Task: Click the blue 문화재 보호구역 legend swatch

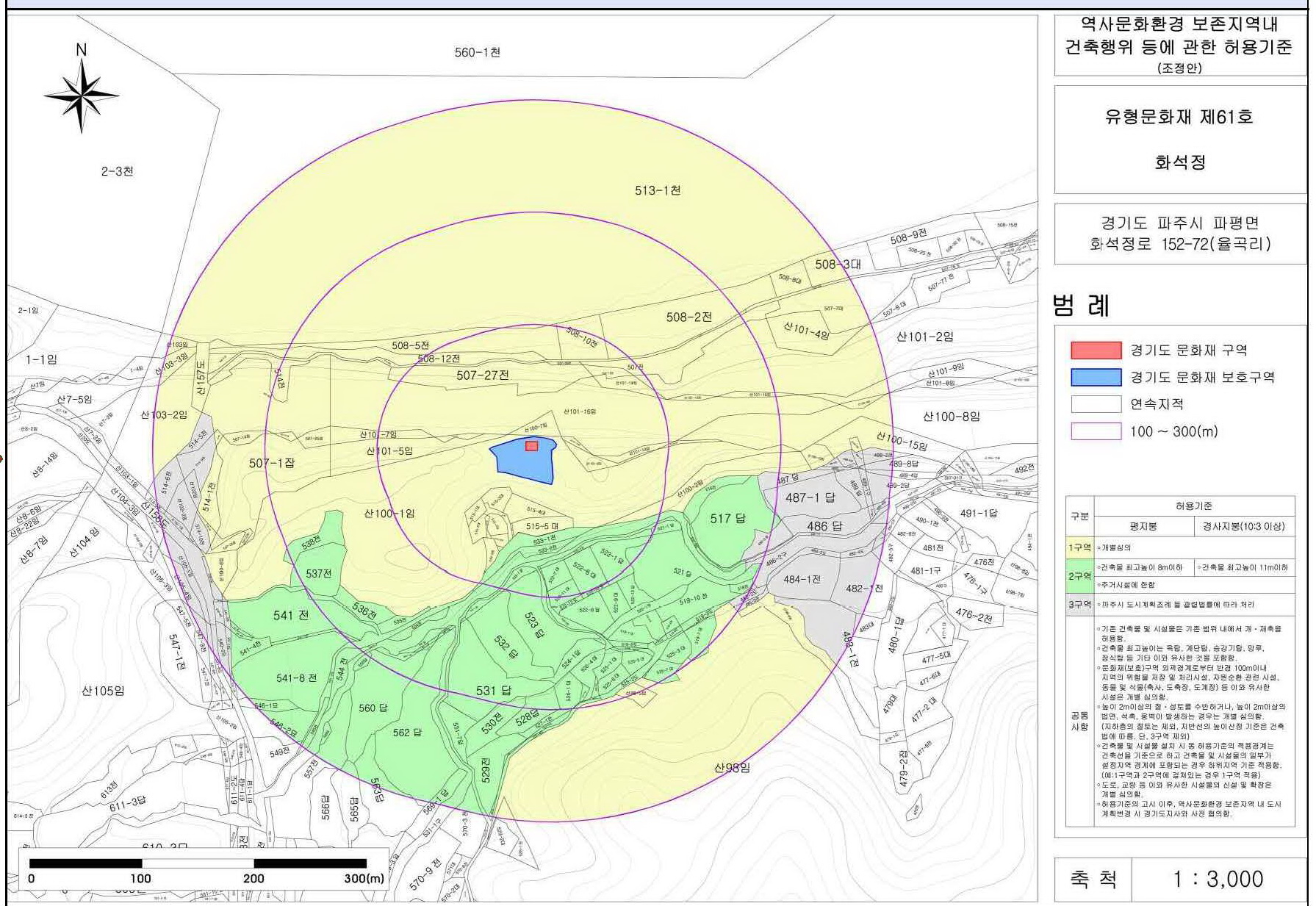Action: coord(1096,378)
